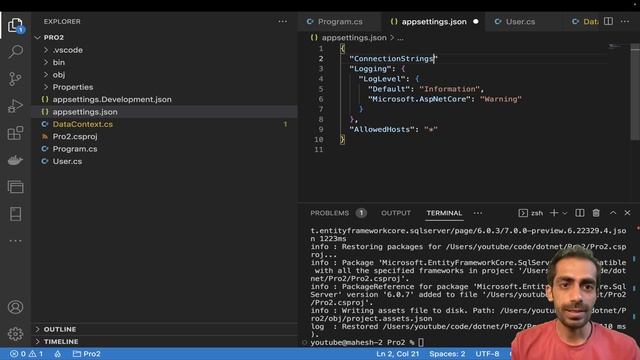640x360 pixels.
Task: Open Program.cs in Explorer
Action: coord(75,149)
